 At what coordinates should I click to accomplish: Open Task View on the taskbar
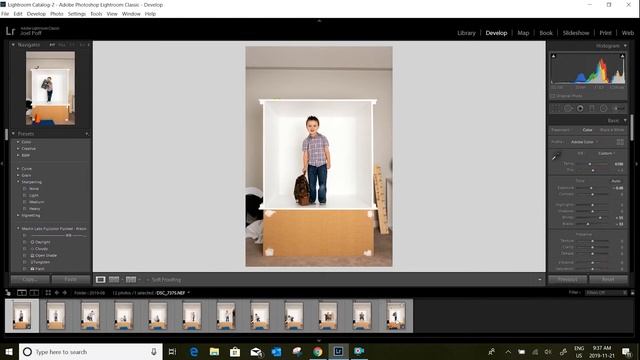click(172, 351)
